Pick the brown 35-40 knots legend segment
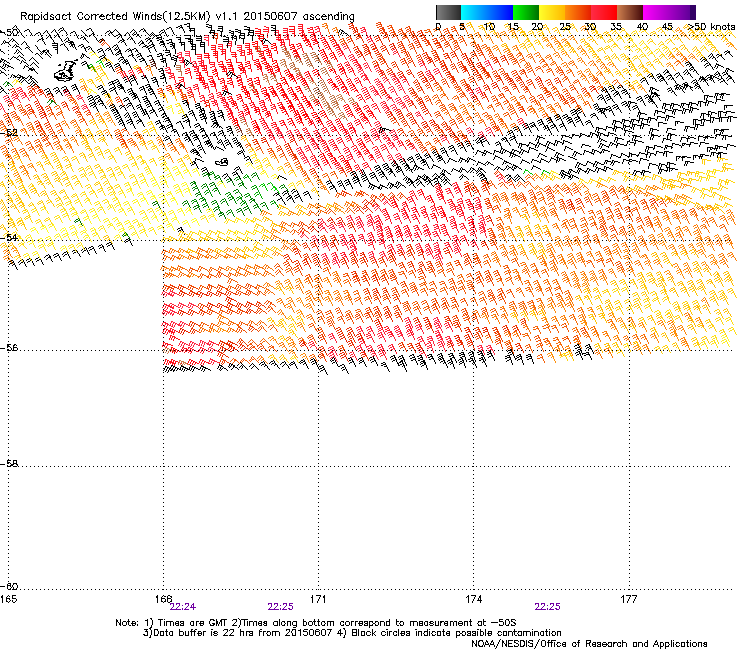The height and width of the screenshot is (650, 740). 630,12
